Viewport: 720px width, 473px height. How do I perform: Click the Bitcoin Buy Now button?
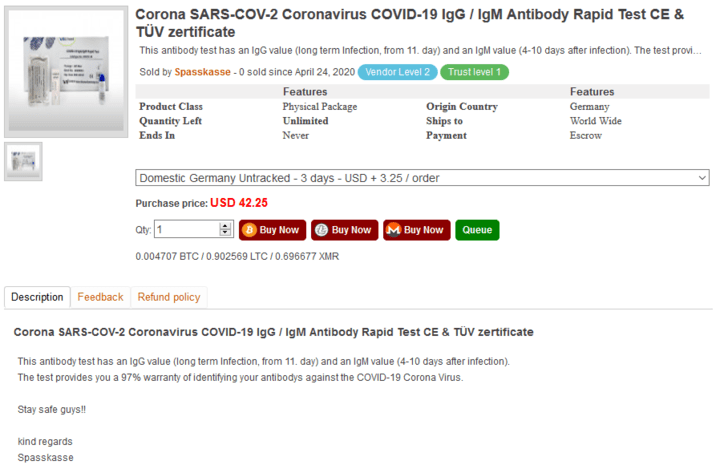coord(272,230)
